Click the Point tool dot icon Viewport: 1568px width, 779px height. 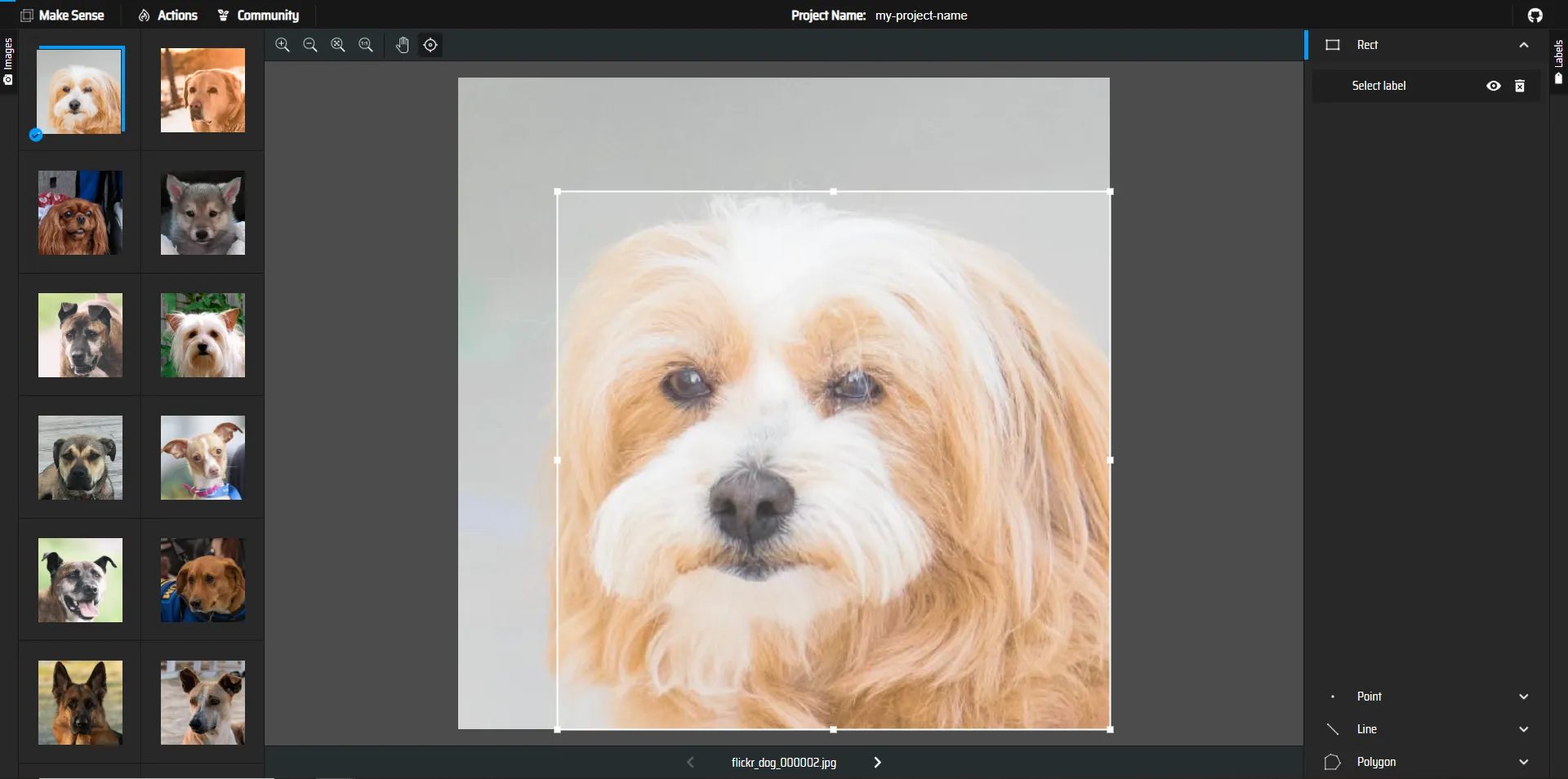1333,697
